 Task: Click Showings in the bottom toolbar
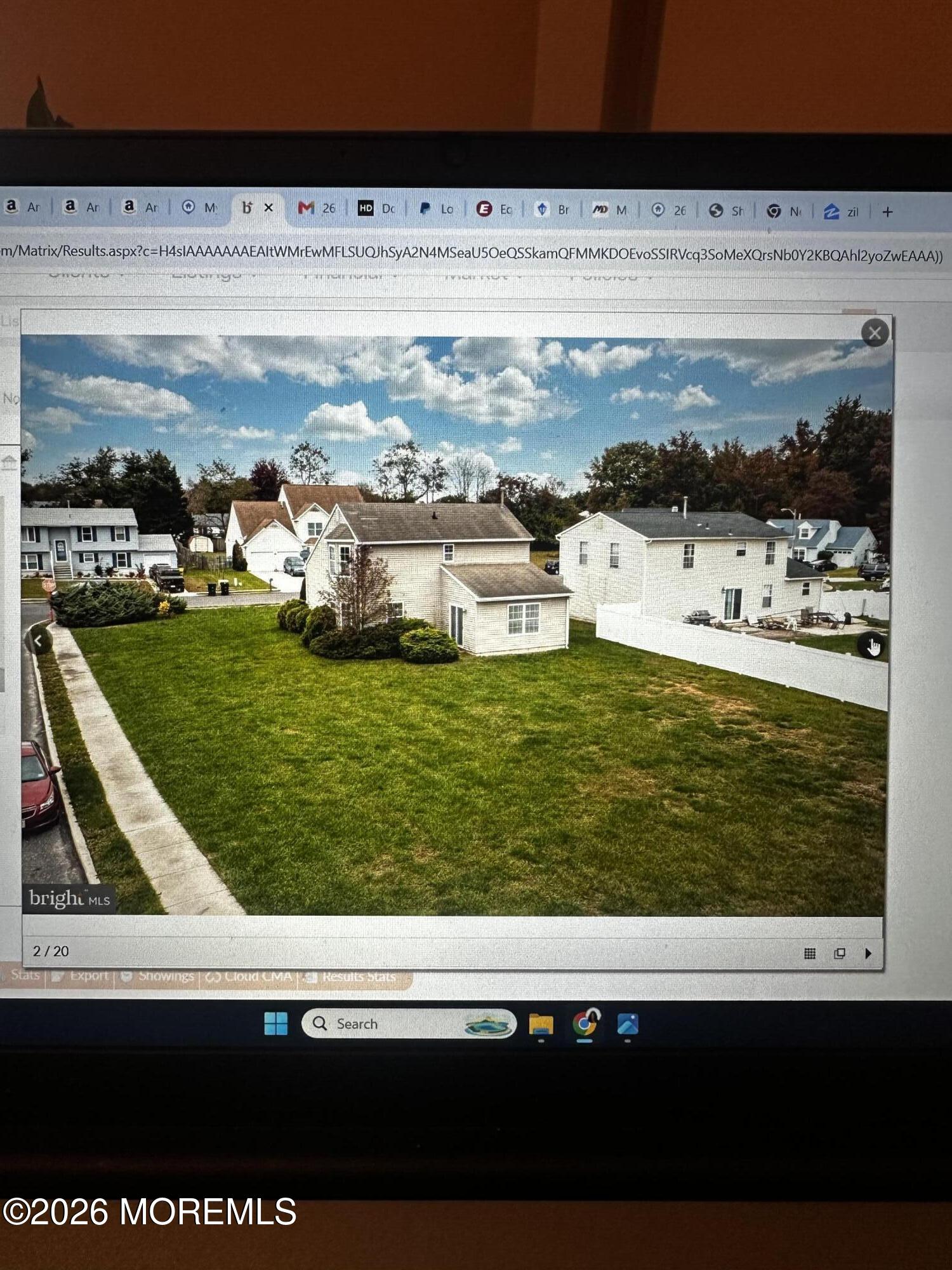pyautogui.click(x=157, y=977)
